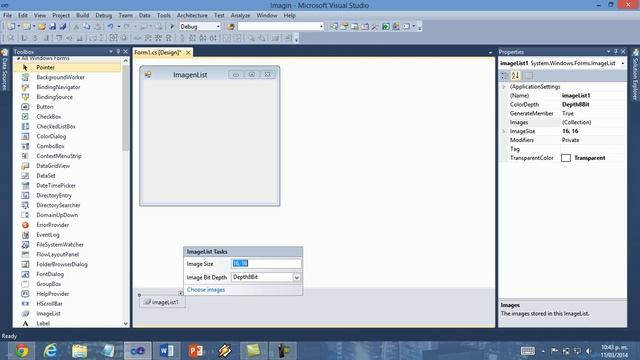
Task: Expand the (ApplicationSettings) property
Action: pyautogui.click(x=504, y=87)
